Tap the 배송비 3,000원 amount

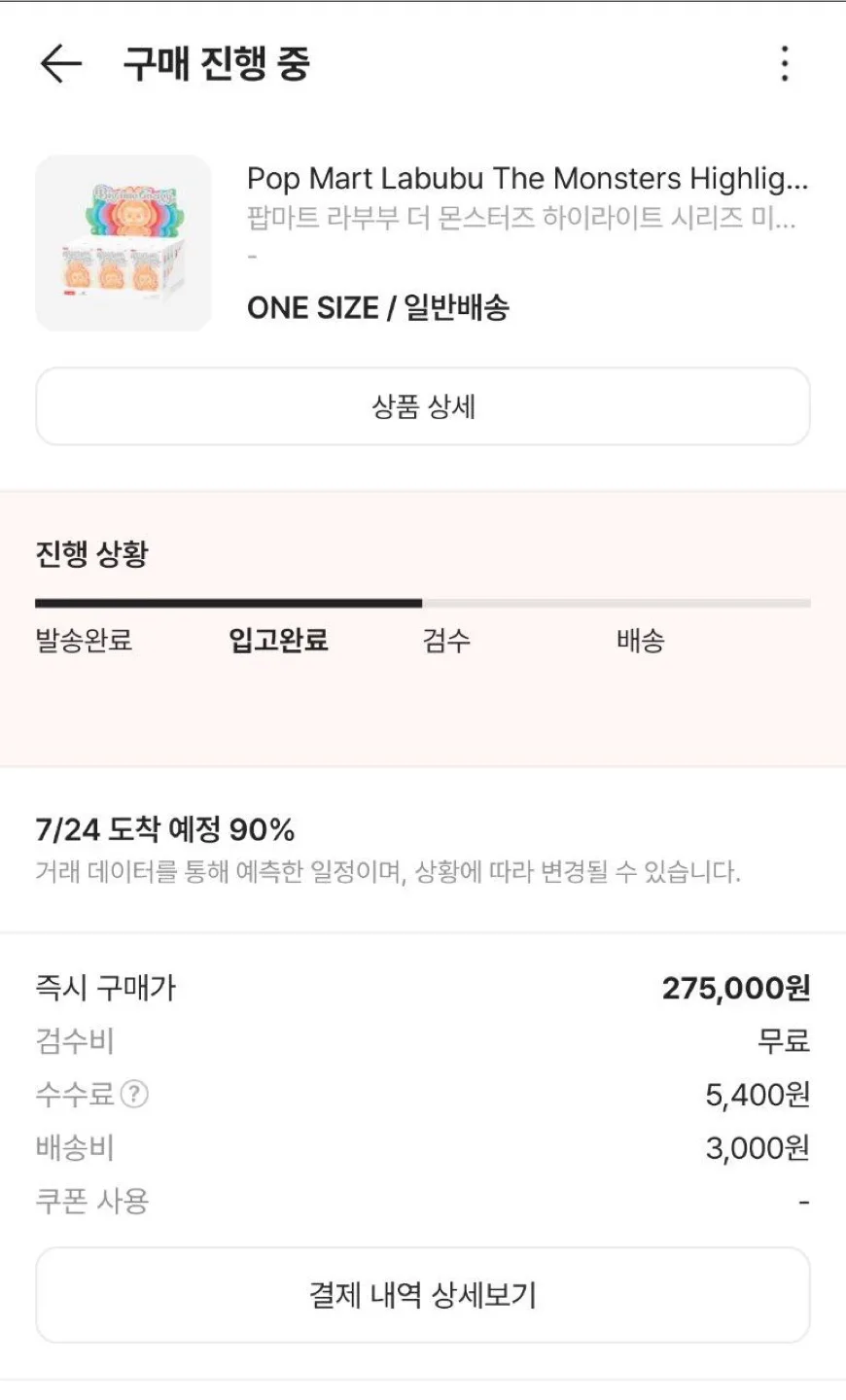pos(758,1148)
